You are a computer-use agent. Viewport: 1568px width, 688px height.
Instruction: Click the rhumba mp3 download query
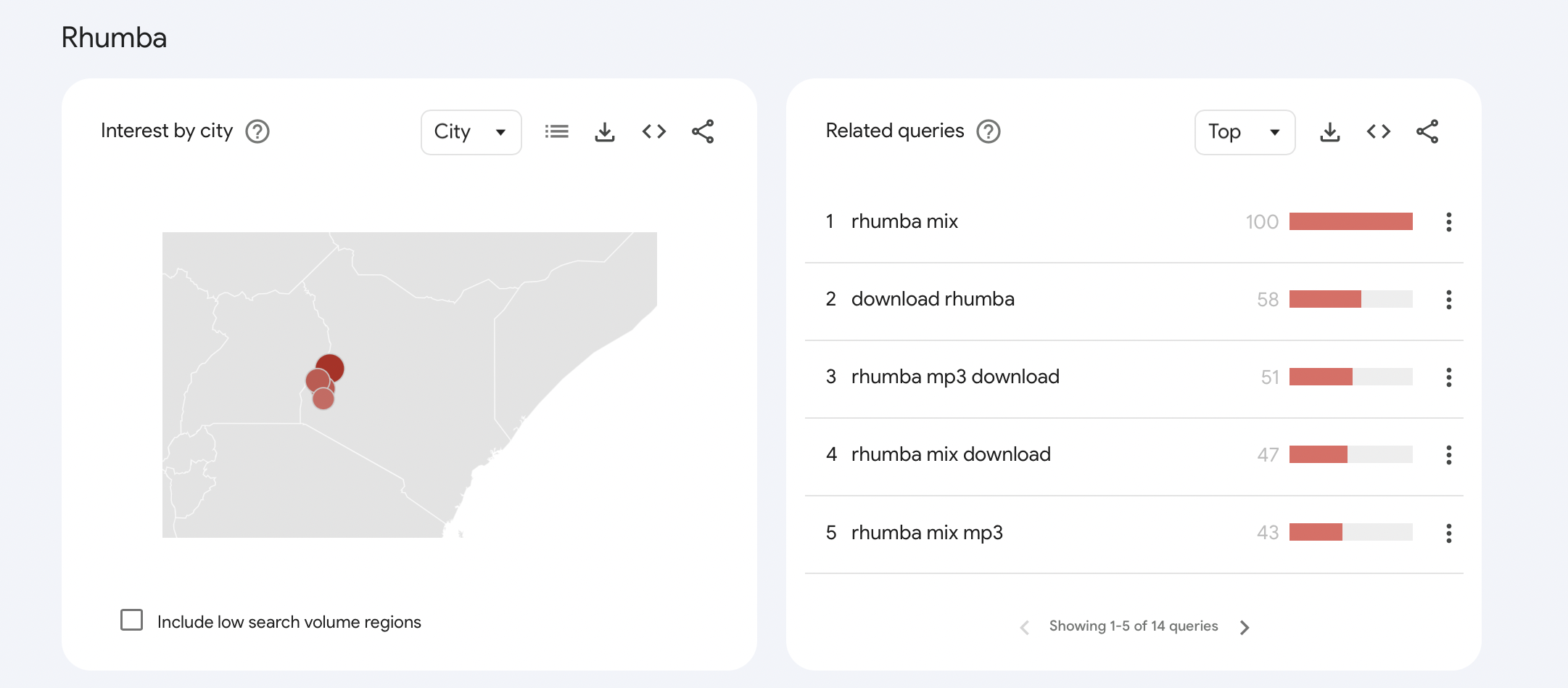coord(954,377)
